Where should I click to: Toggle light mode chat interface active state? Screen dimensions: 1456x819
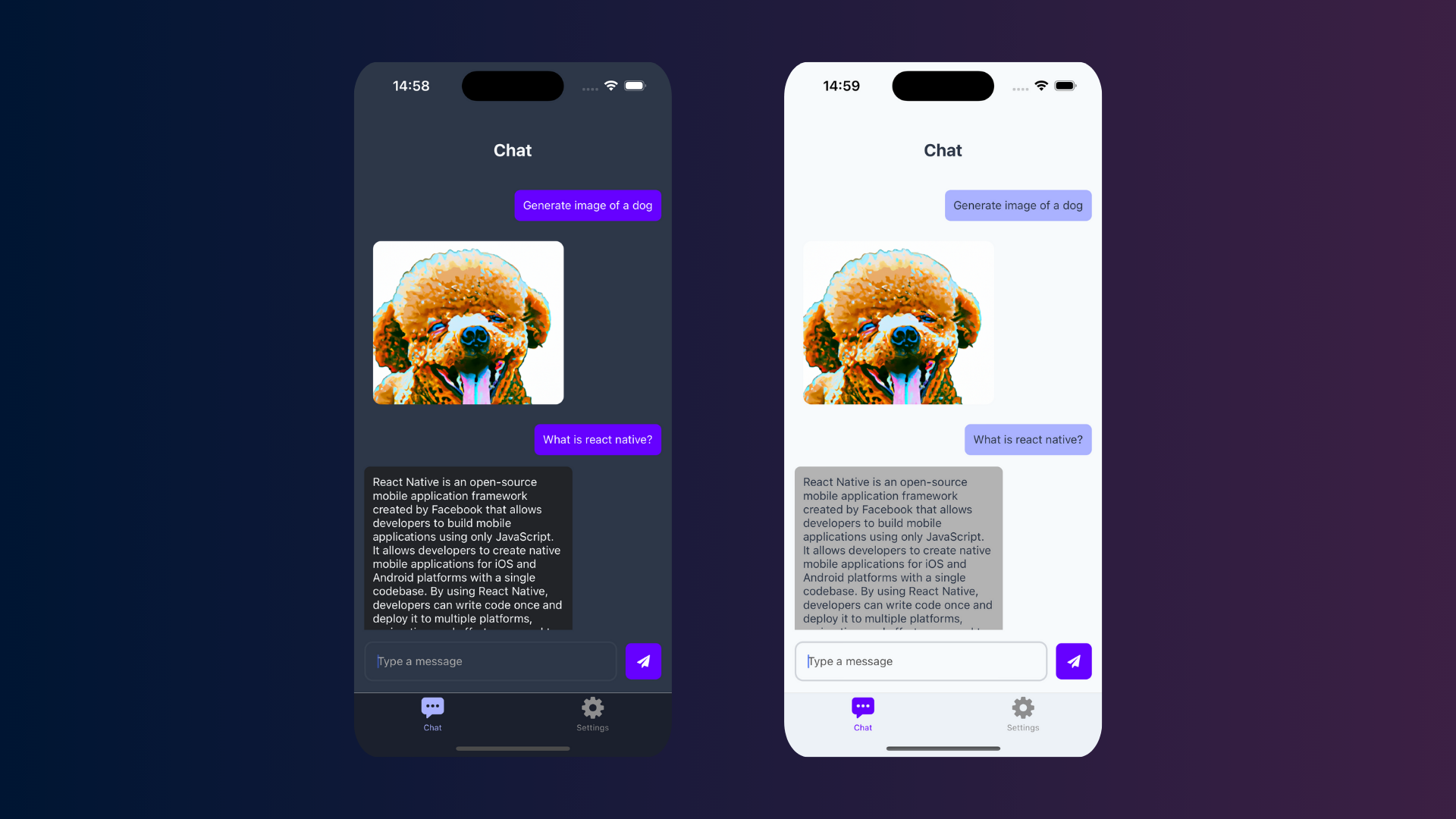pos(862,713)
